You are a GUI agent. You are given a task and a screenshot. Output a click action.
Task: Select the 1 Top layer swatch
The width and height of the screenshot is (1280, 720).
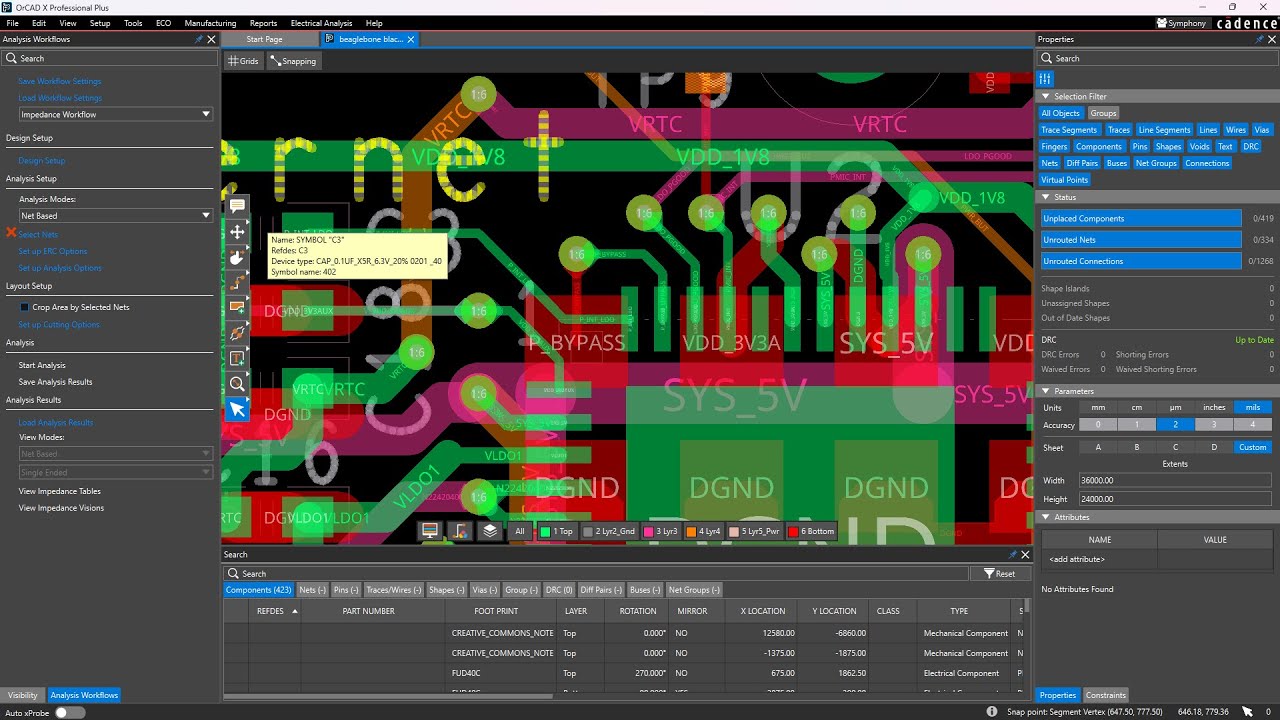pos(557,531)
